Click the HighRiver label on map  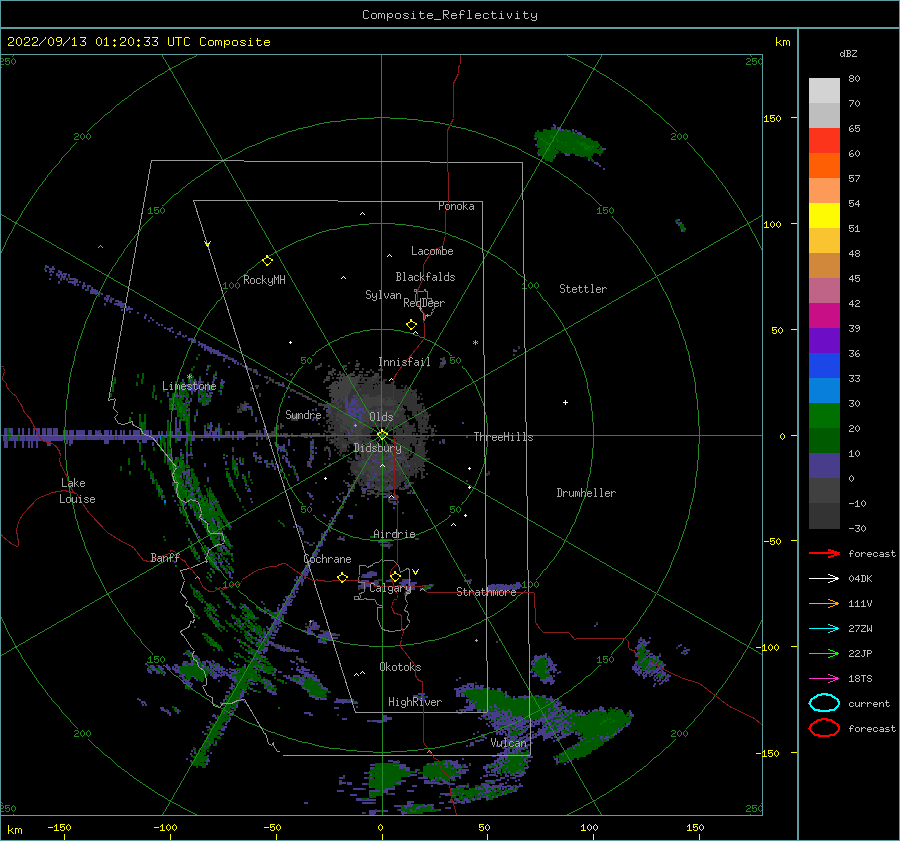pos(415,702)
